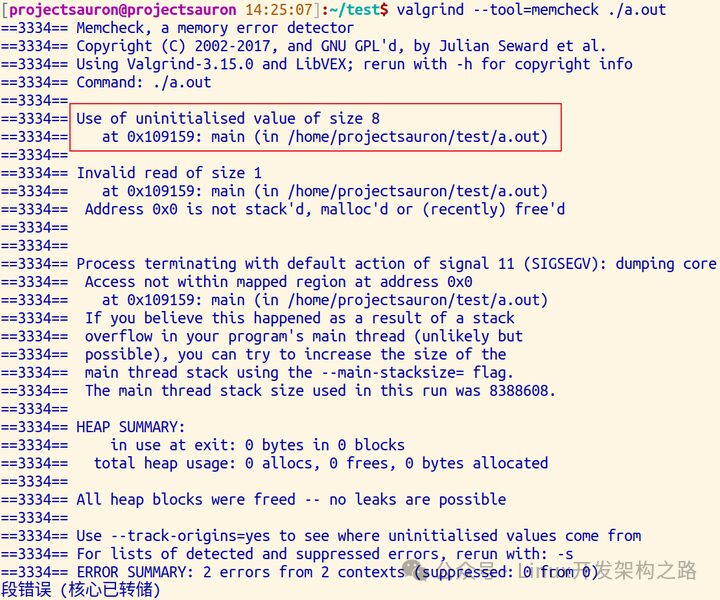
Task: Click the 'Copyright (C) 2002-2017' line
Action: tap(341, 46)
